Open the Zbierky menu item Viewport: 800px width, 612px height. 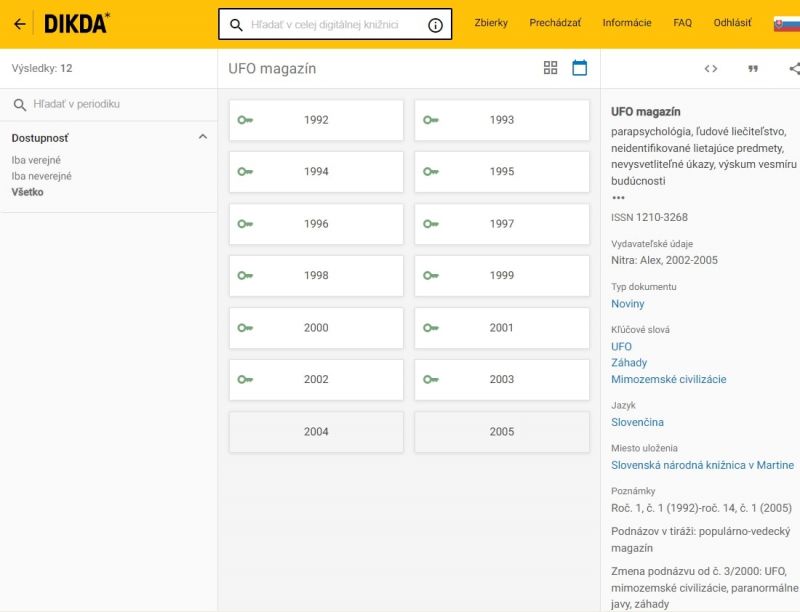tap(491, 23)
